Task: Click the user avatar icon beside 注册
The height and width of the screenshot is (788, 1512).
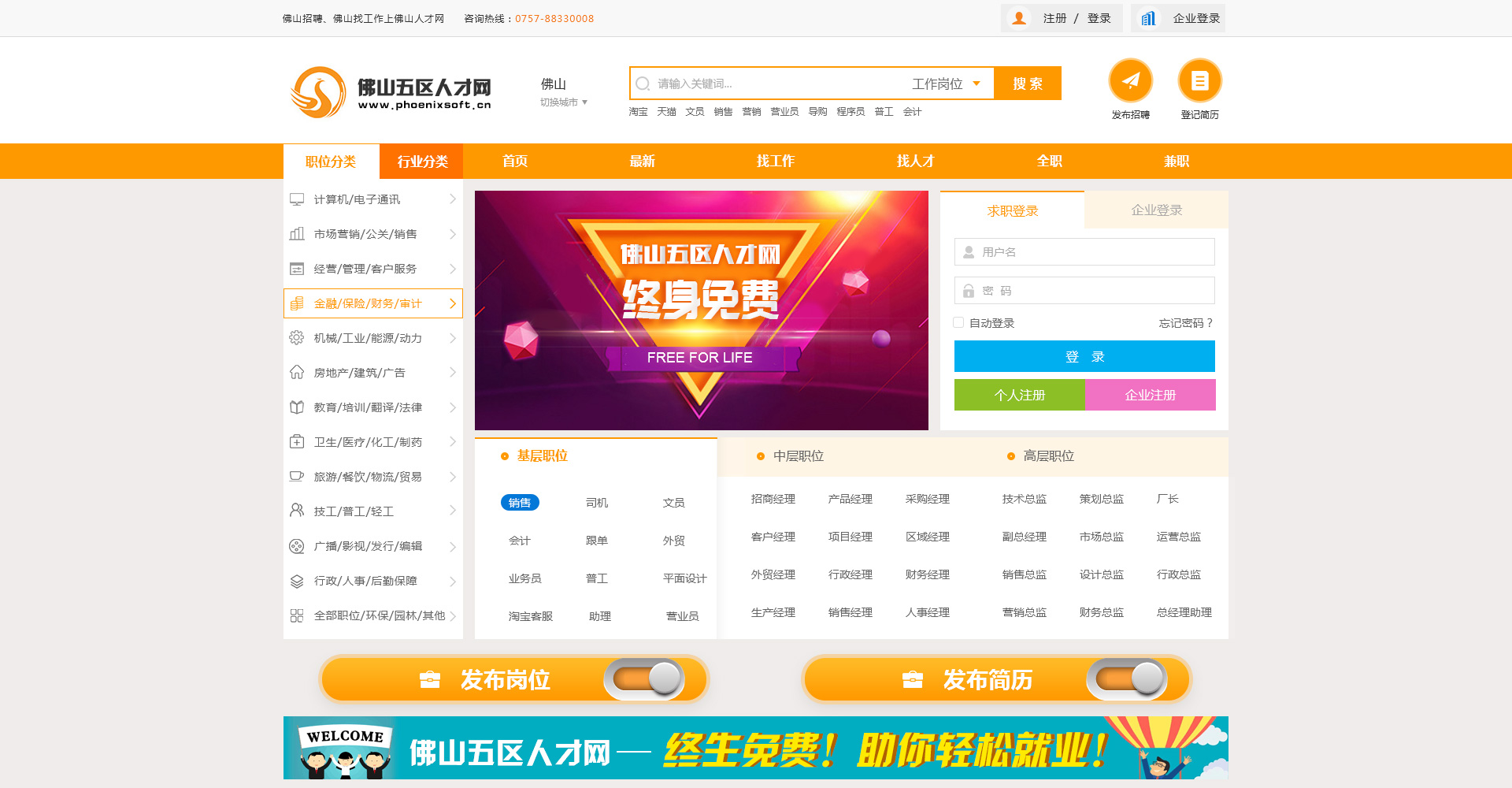Action: pyautogui.click(x=1019, y=18)
